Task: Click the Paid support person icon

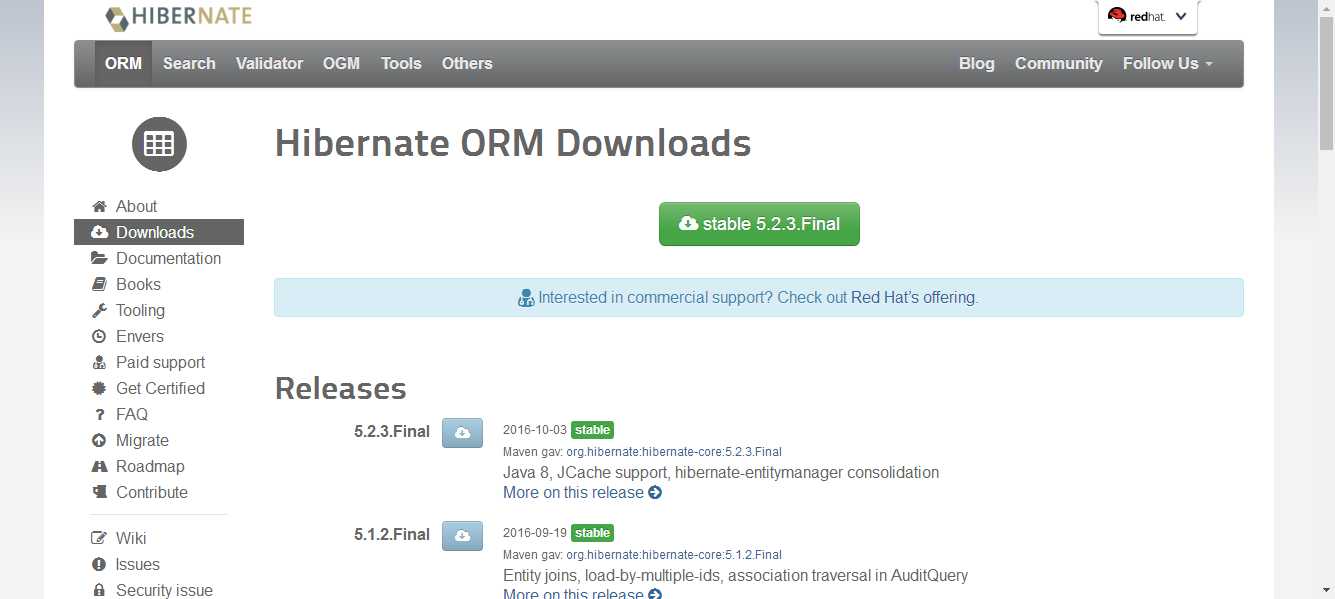Action: click(99, 362)
